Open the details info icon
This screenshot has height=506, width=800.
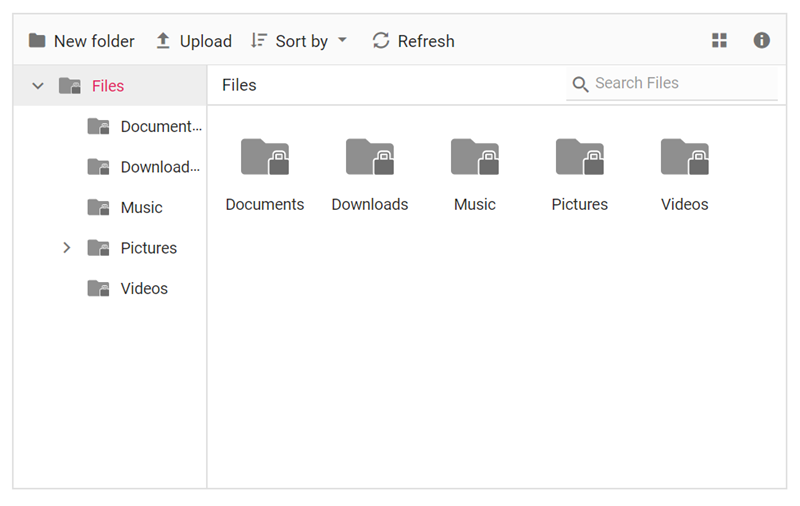[762, 41]
